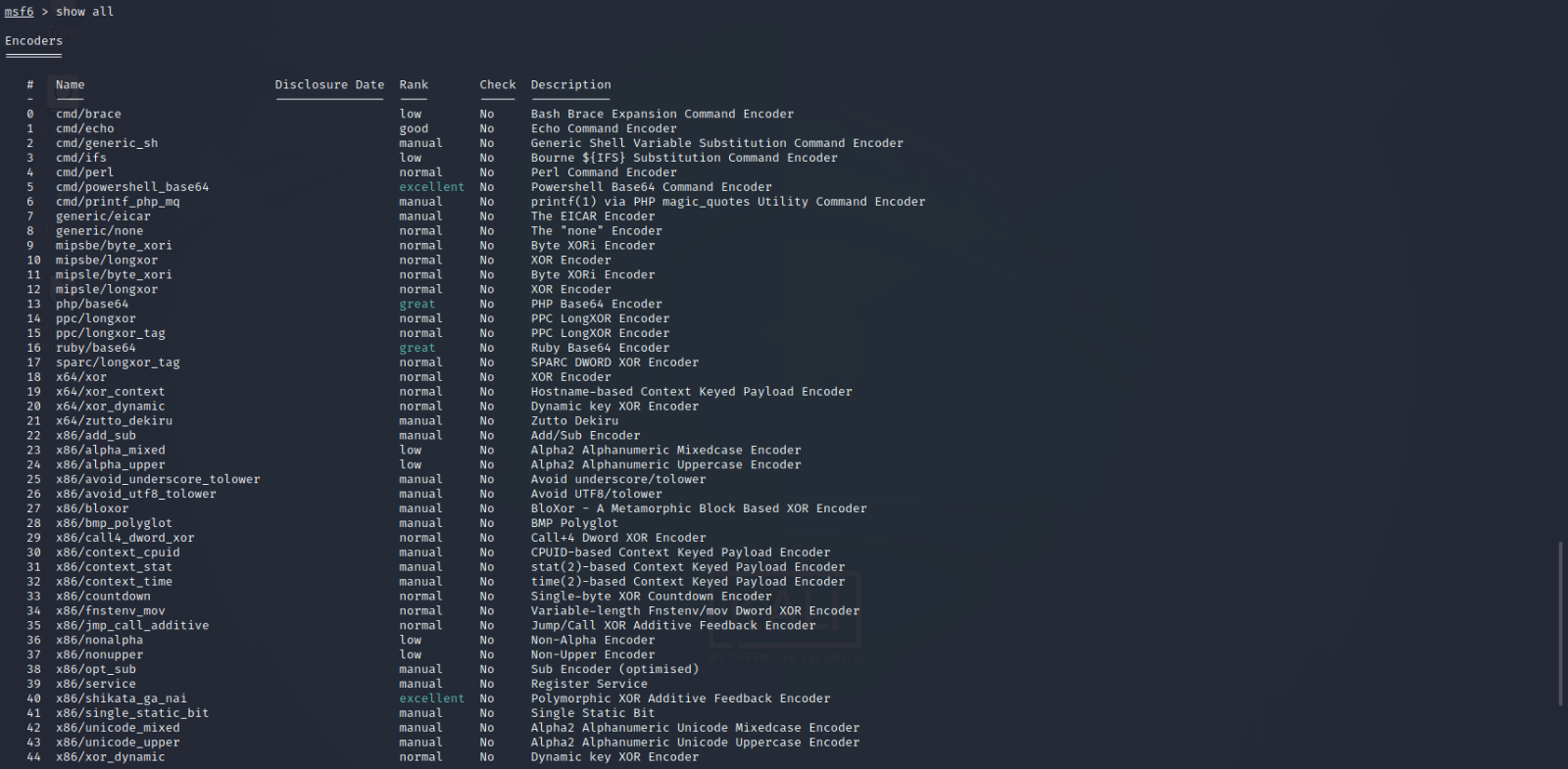Click 'Bash Brace Expansion Command Encoder' description
1568x769 pixels.
tap(662, 115)
